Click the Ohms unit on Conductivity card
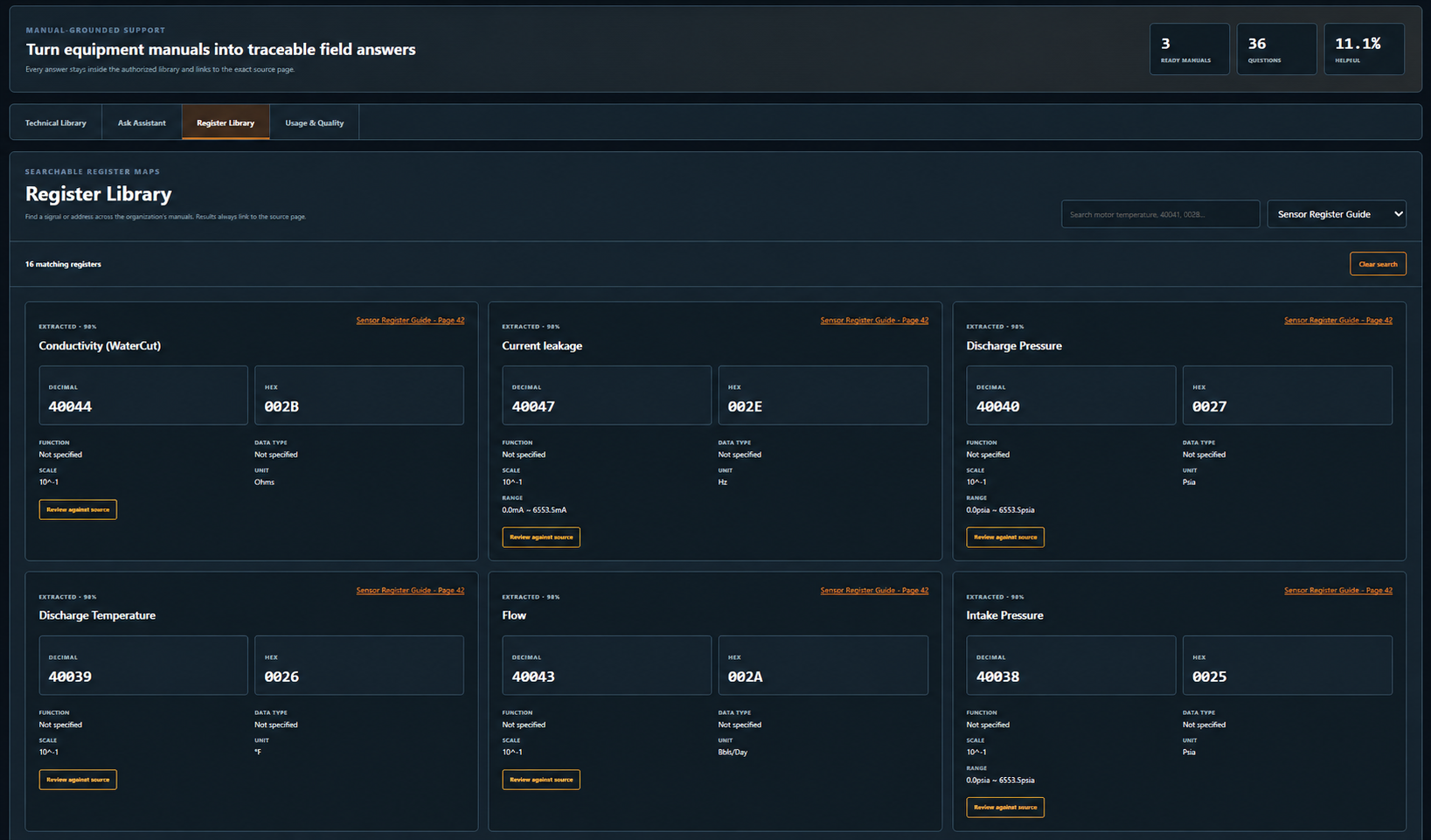 coord(264,482)
